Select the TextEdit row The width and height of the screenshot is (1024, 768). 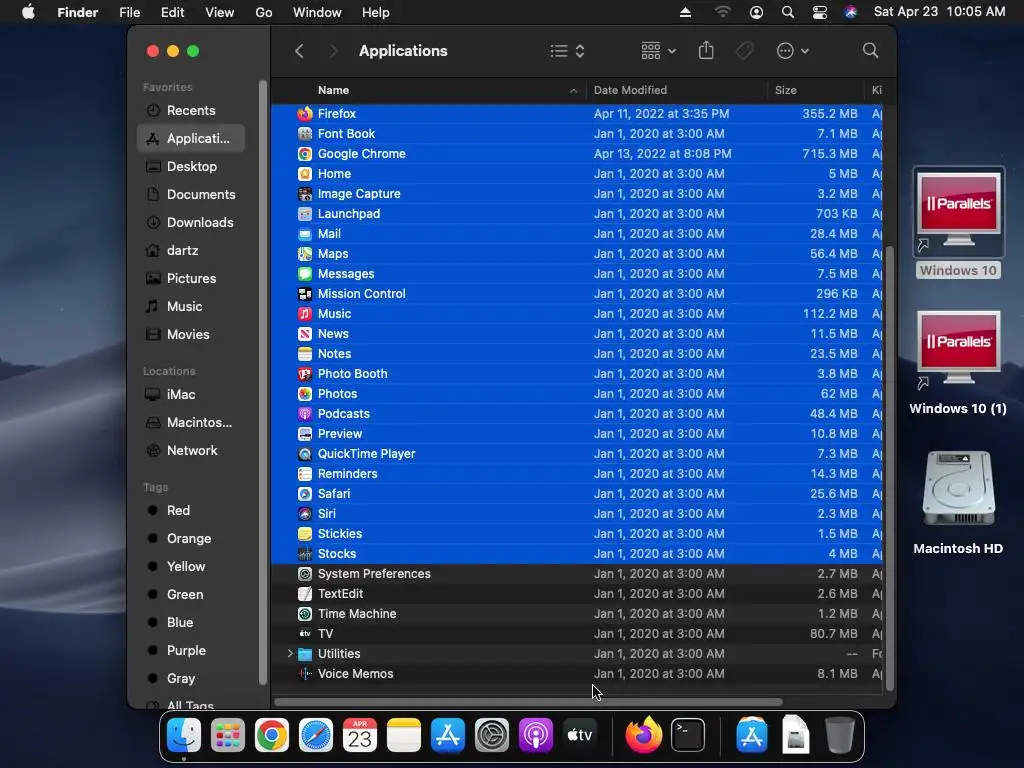577,594
